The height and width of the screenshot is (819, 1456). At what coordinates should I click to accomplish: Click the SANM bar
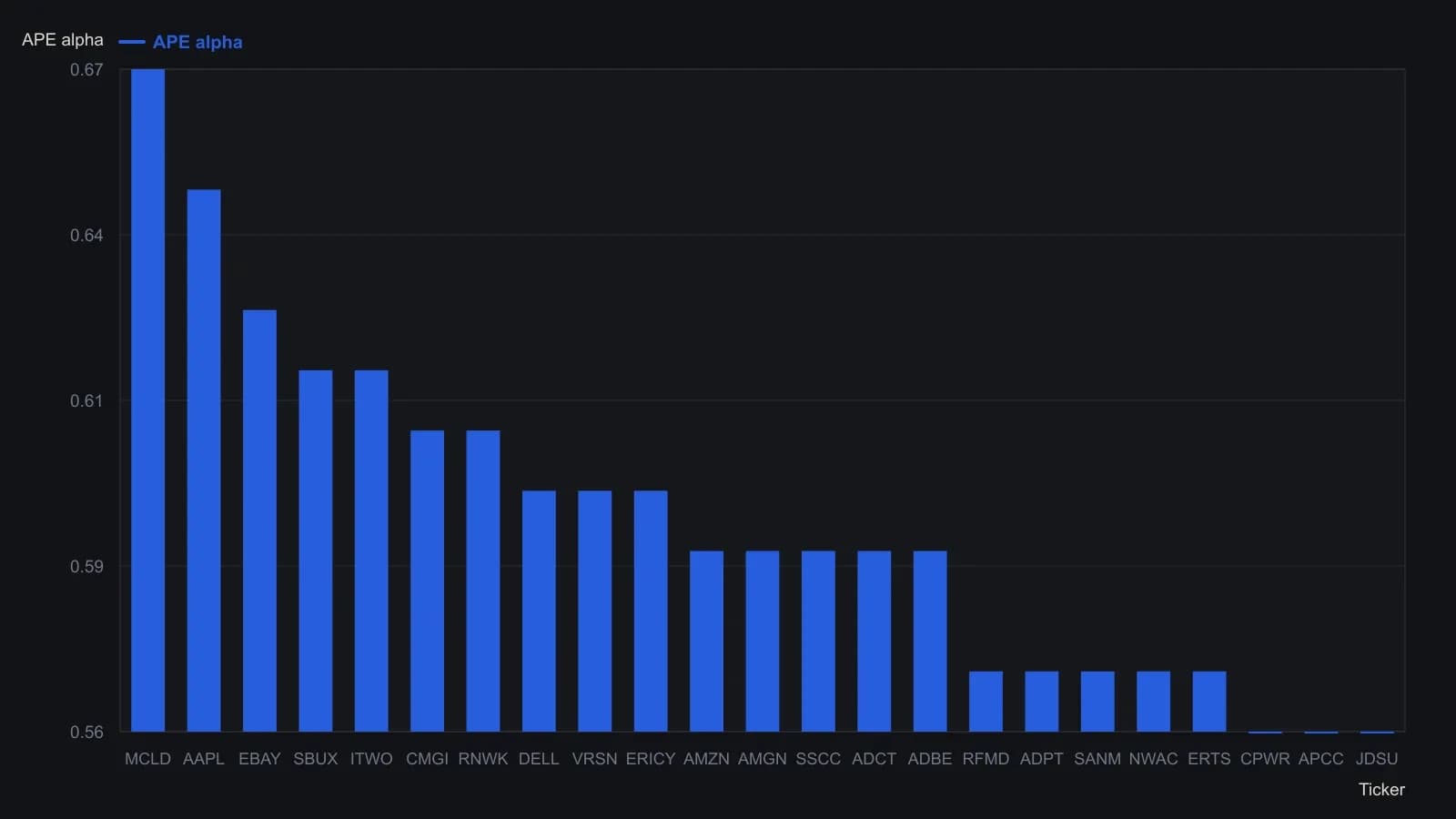tap(1097, 702)
